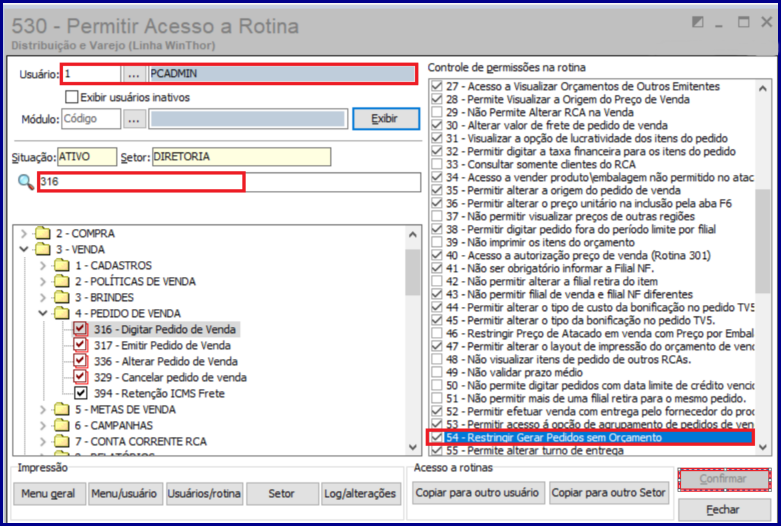Click down arrow of permissions list scrollbar
Screen dimensions: 781x526
(x=763, y=448)
